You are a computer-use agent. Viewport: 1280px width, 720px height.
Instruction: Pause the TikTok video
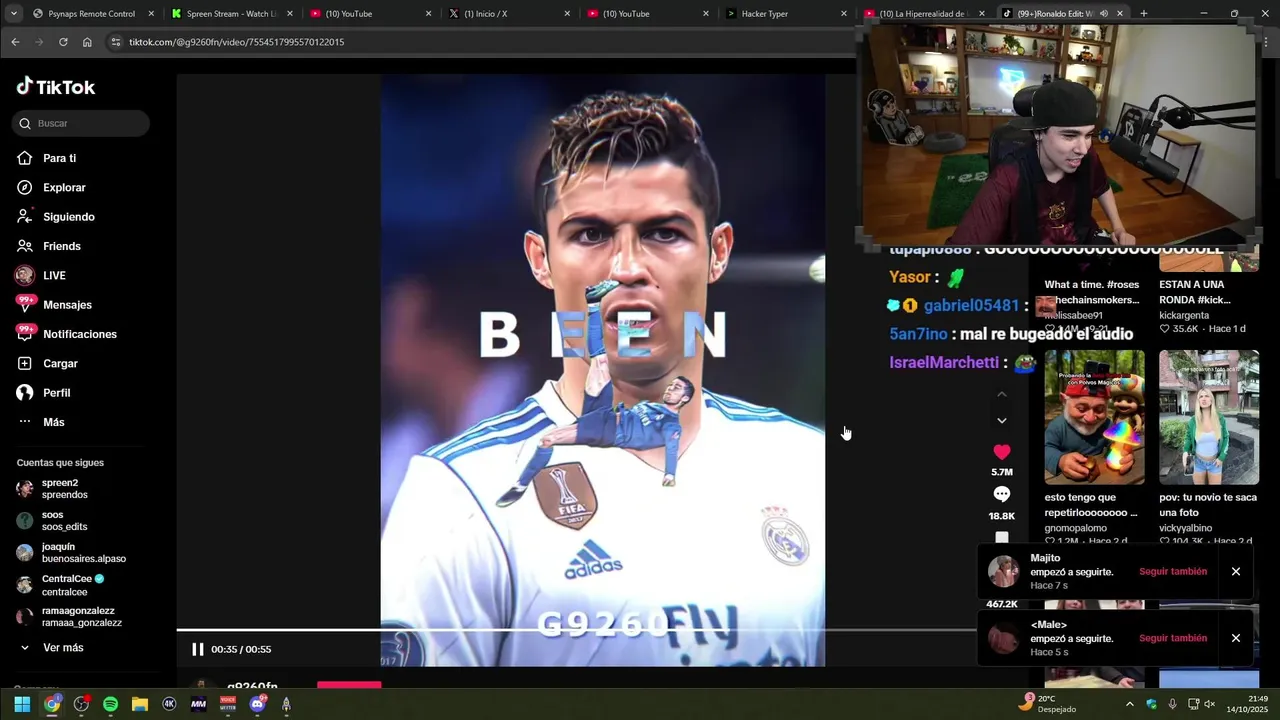coord(198,649)
